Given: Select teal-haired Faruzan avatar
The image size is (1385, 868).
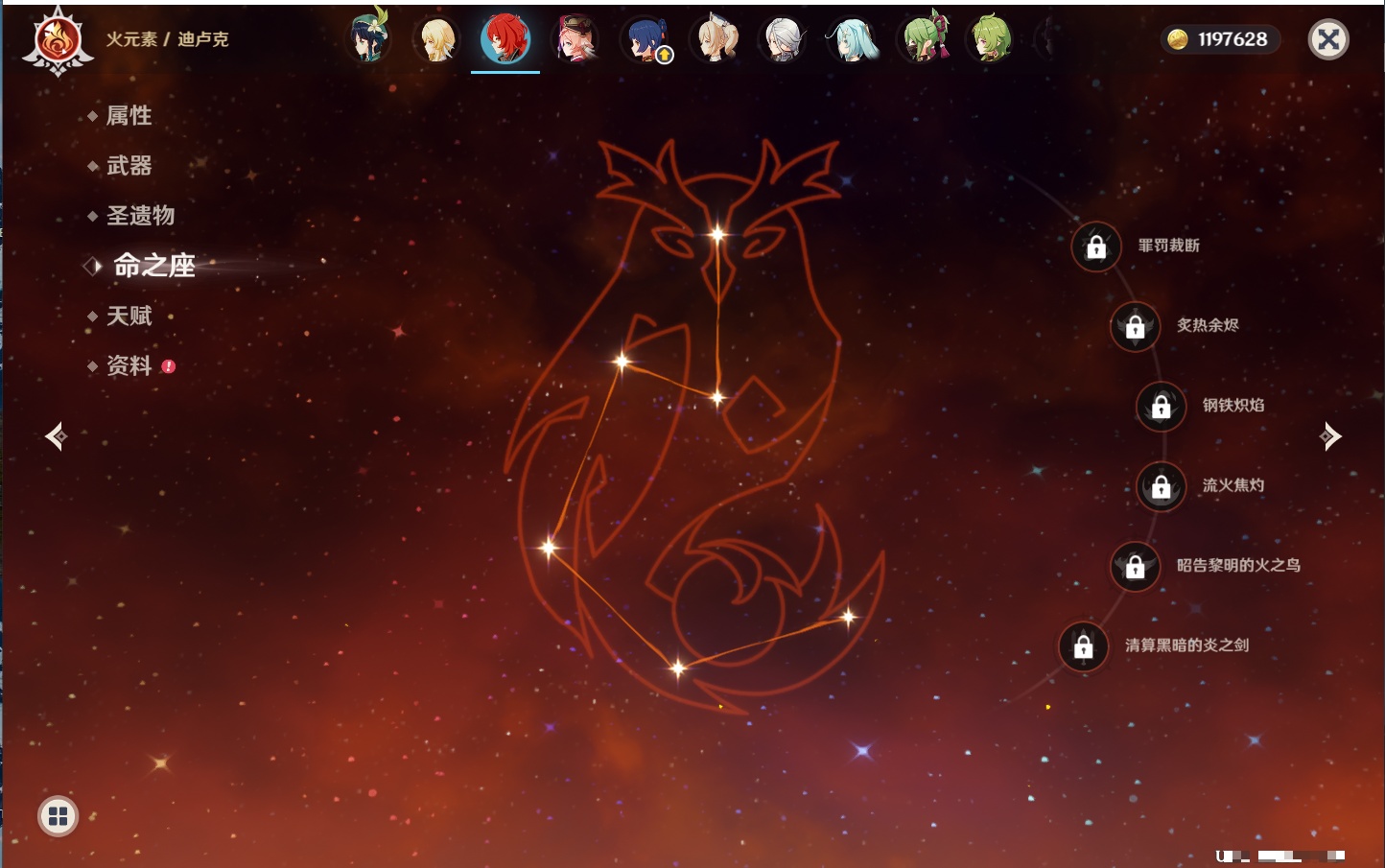Looking at the screenshot, I should click(x=853, y=39).
